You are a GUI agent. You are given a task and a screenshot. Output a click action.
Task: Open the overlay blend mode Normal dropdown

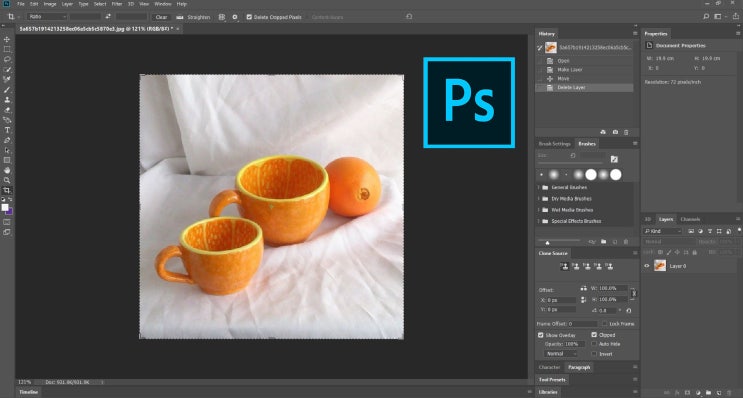[561, 354]
